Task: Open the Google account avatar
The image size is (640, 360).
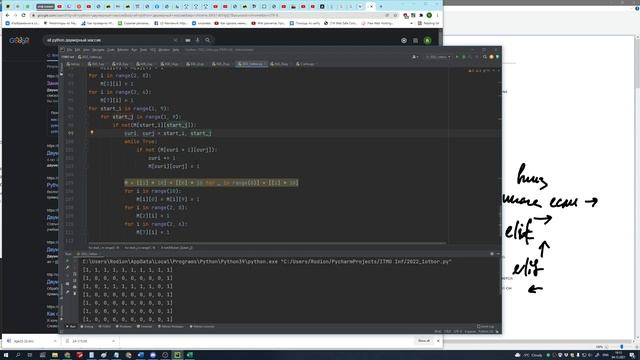Action: (427, 40)
